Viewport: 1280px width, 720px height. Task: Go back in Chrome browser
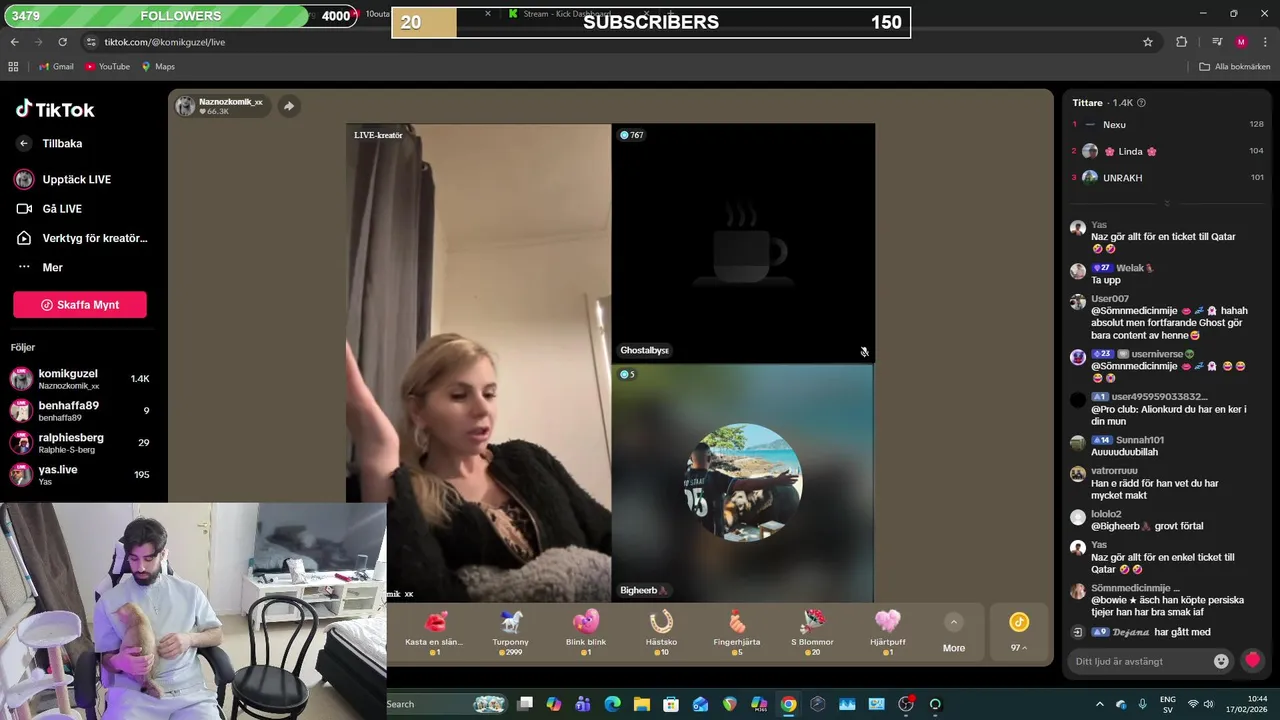click(x=14, y=42)
